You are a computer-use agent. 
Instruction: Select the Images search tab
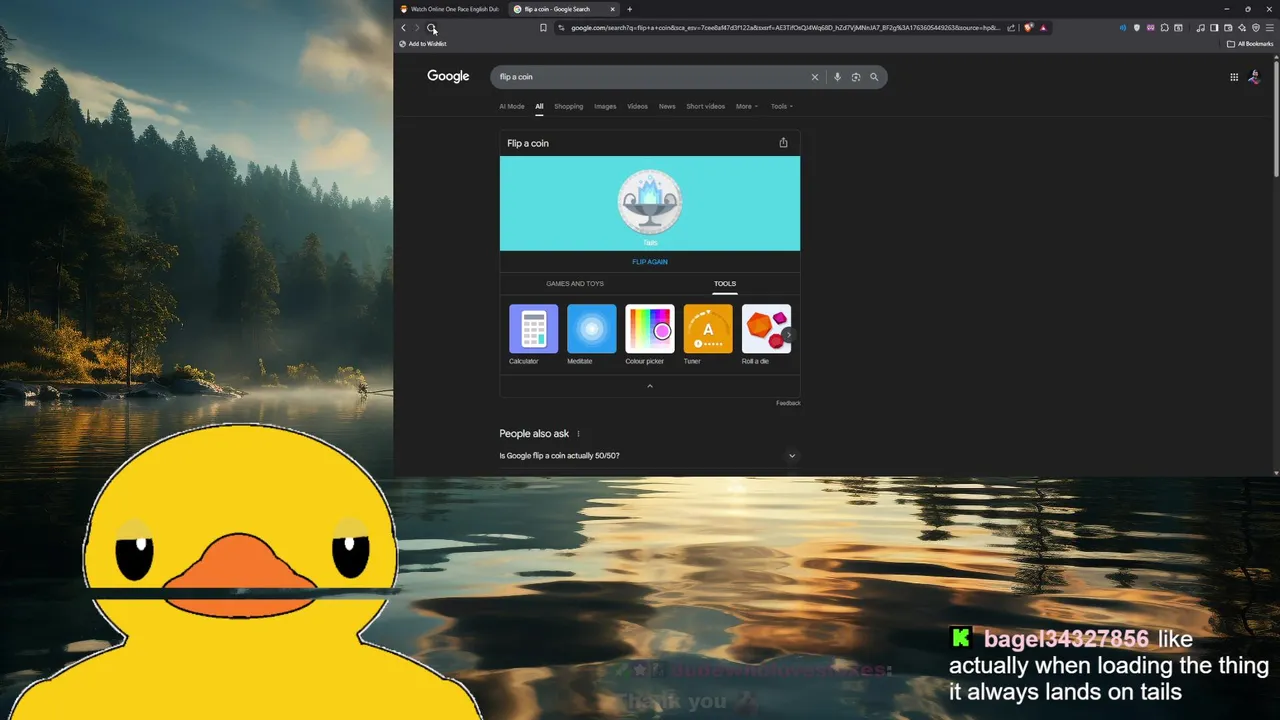click(605, 106)
